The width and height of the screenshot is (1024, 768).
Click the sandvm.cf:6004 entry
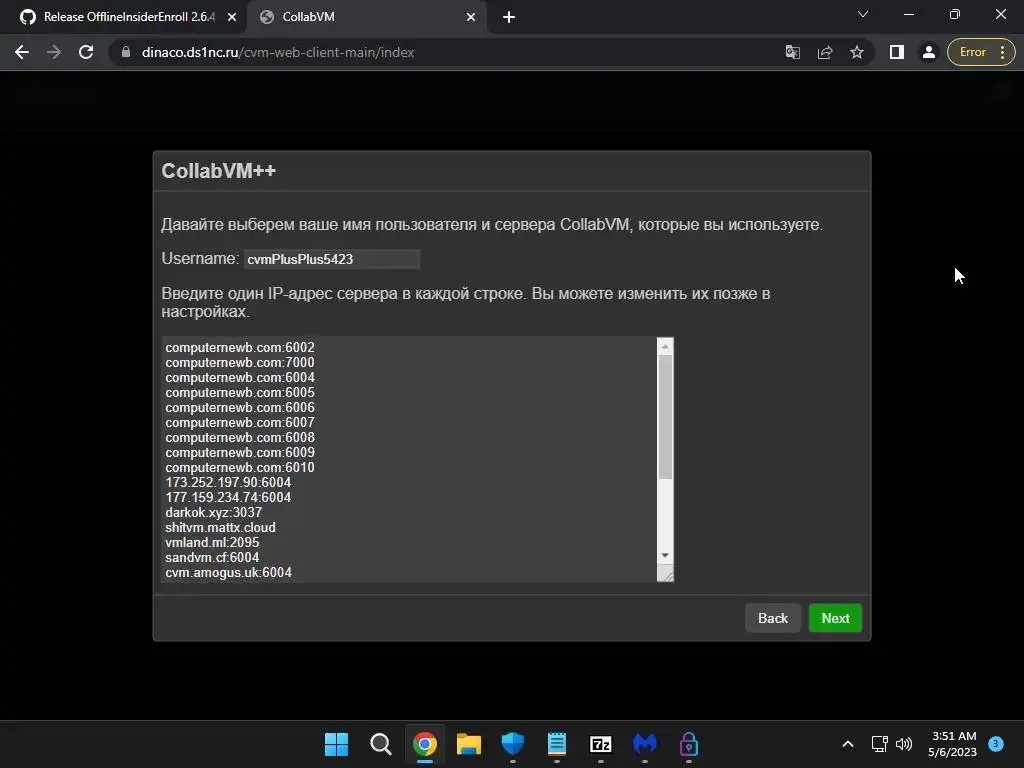coord(212,558)
